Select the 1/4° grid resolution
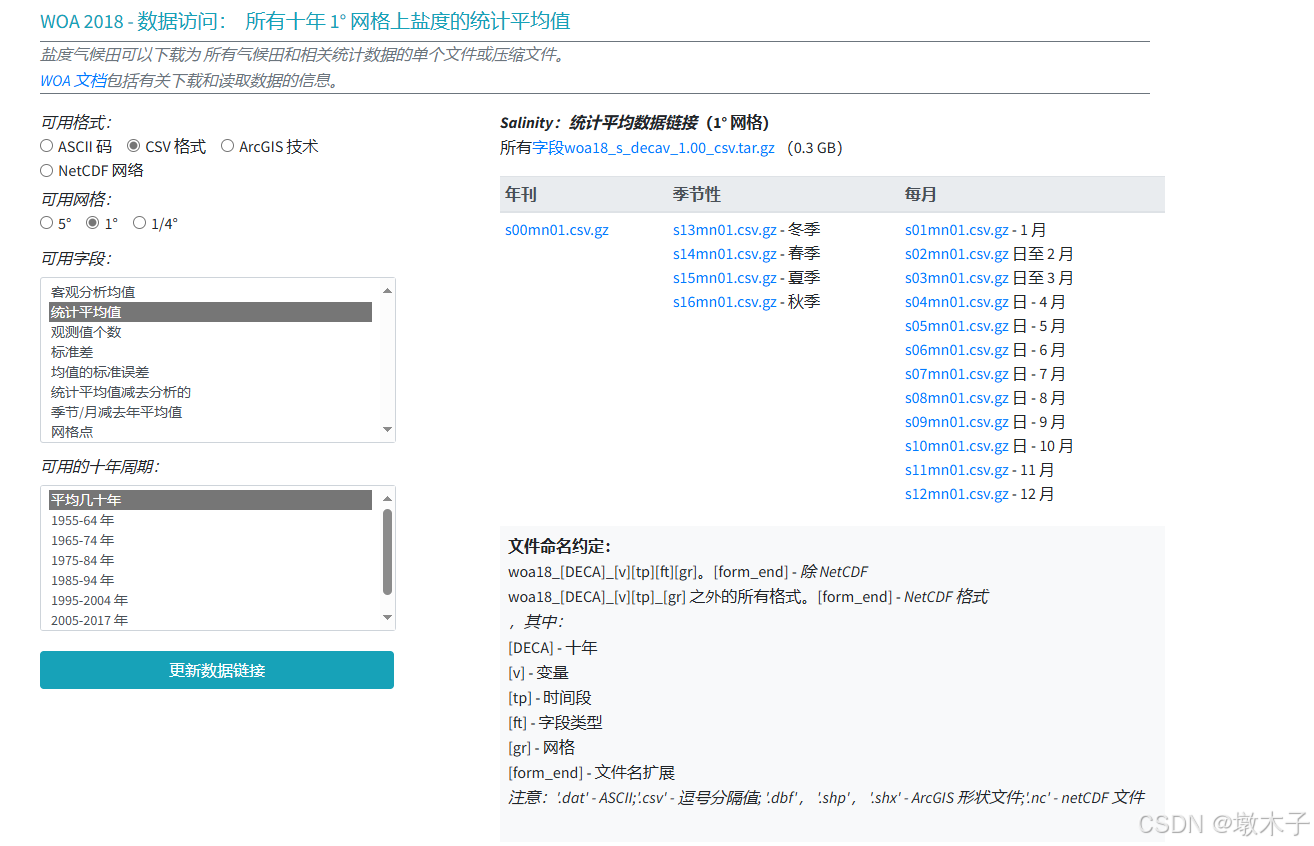Screen dimensions: 1314x846 (x=139, y=222)
